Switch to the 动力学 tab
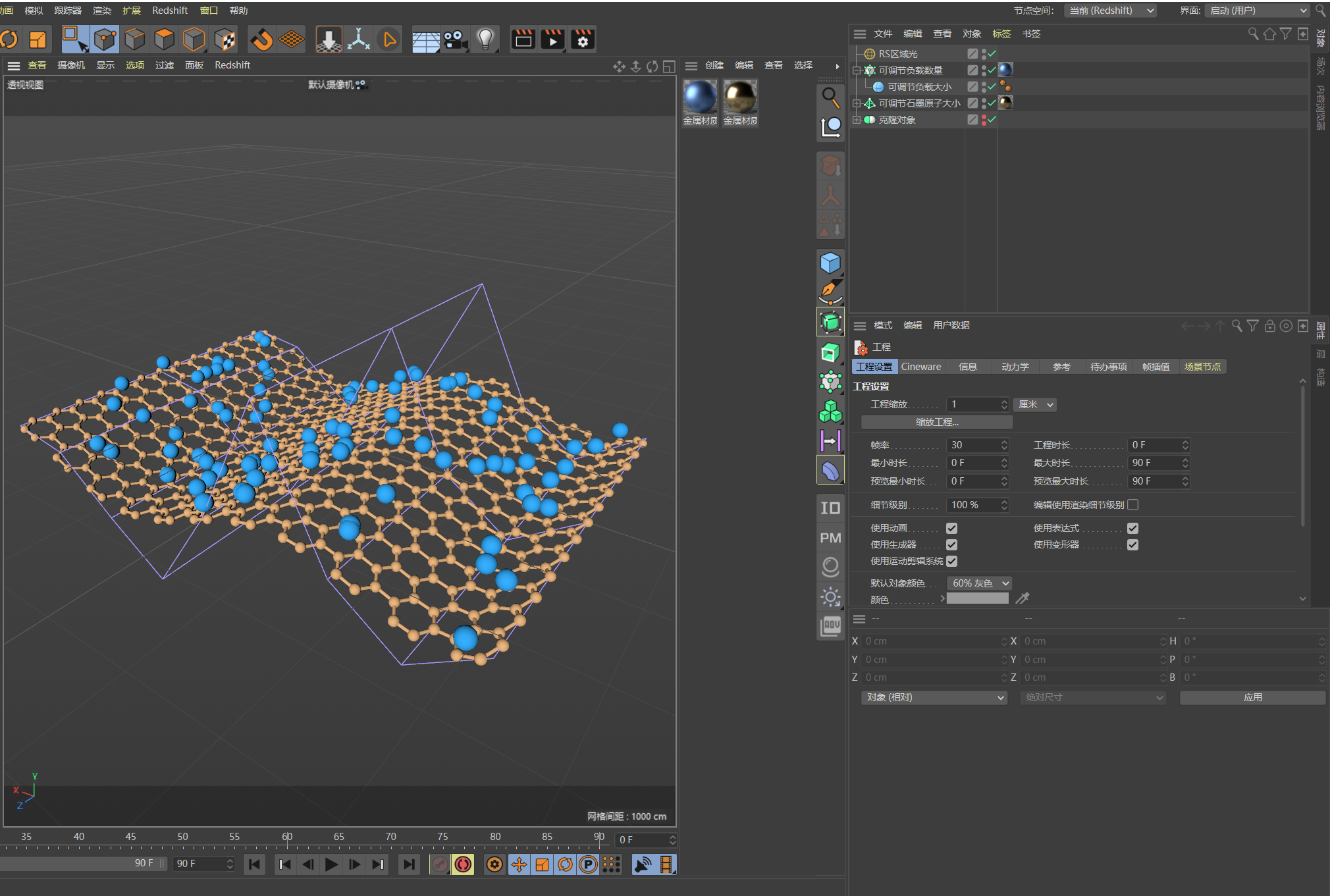Viewport: 1330px width, 896px height. point(1015,367)
